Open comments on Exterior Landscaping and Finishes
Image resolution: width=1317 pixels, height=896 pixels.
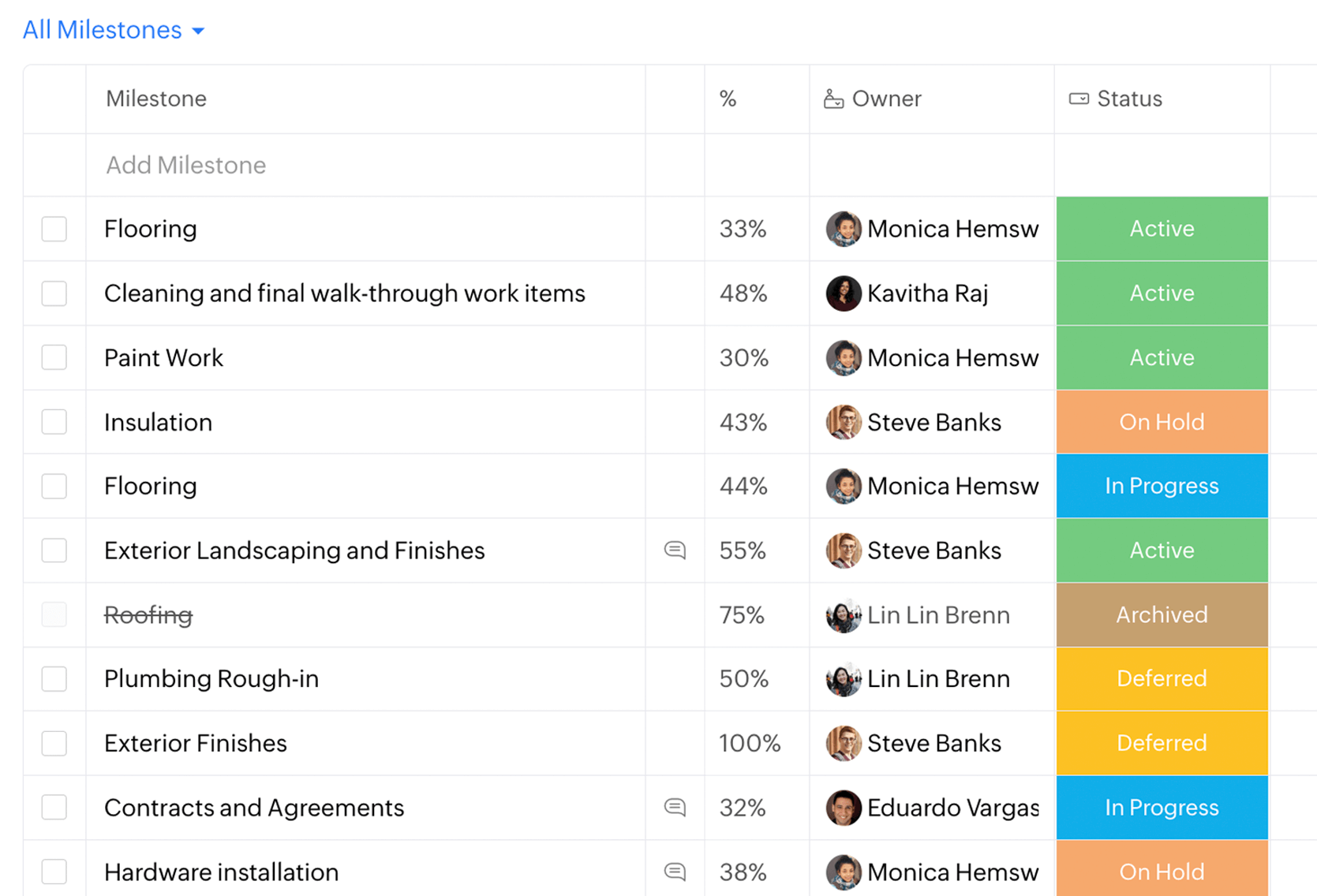coord(675,551)
